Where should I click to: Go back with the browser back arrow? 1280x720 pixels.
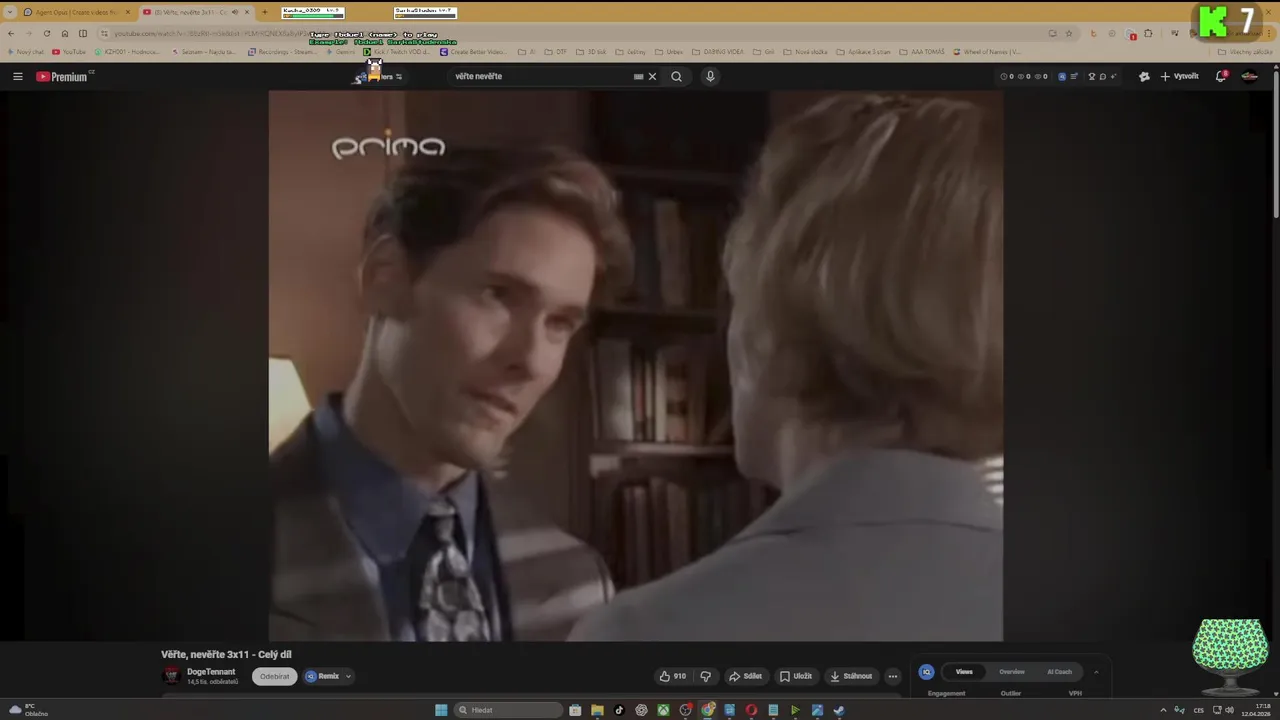click(11, 33)
